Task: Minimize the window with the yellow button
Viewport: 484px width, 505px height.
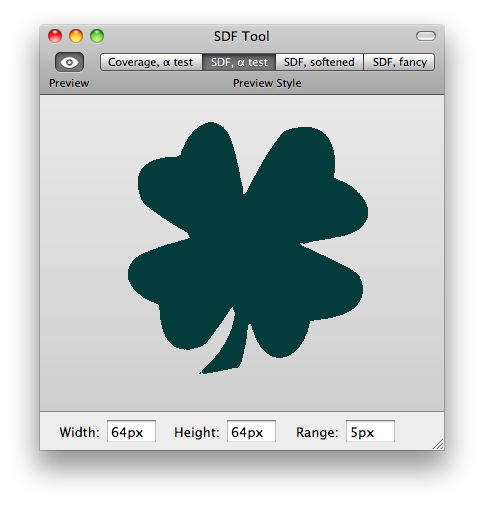Action: [x=76, y=36]
